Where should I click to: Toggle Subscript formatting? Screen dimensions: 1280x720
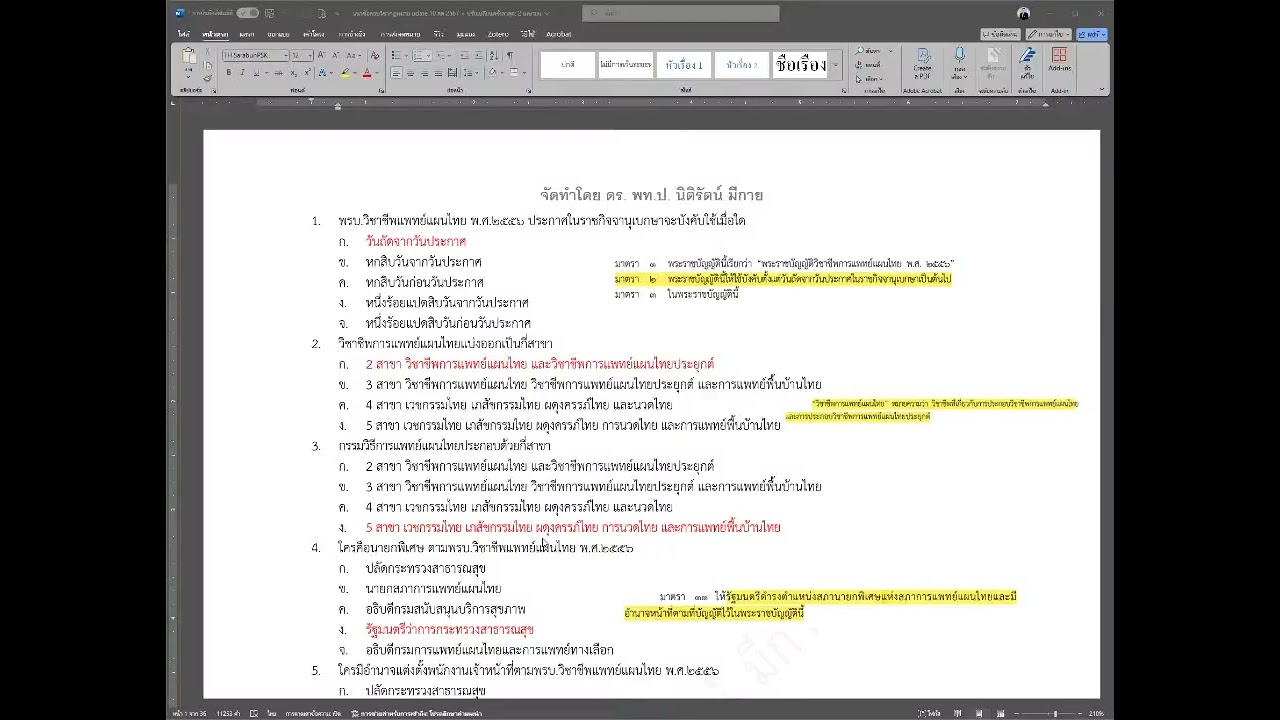pyautogui.click(x=294, y=73)
